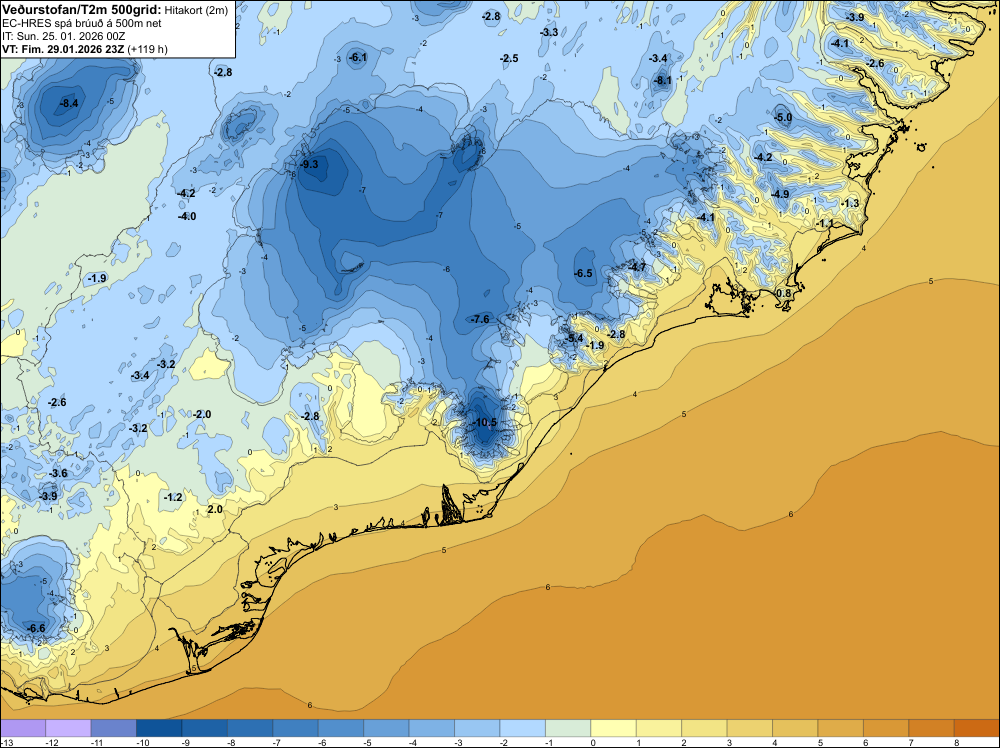Click the legend tick label -13

click(x=6, y=743)
